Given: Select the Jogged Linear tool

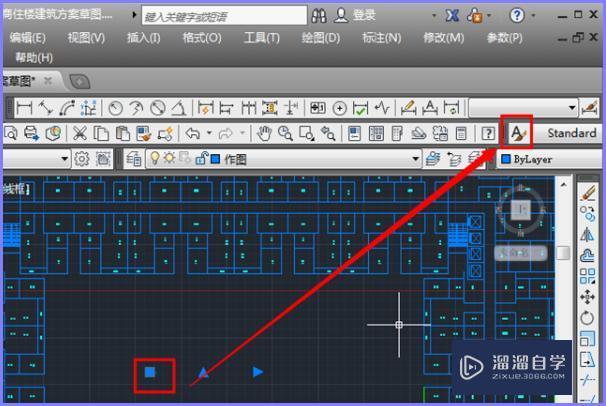Looking at the screenshot, I should 382,109.
